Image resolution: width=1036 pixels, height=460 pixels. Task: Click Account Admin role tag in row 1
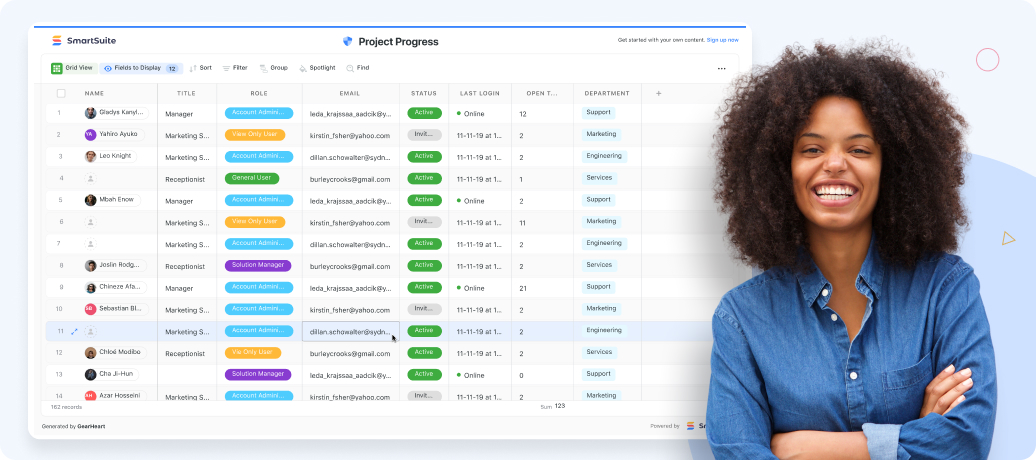tap(259, 113)
